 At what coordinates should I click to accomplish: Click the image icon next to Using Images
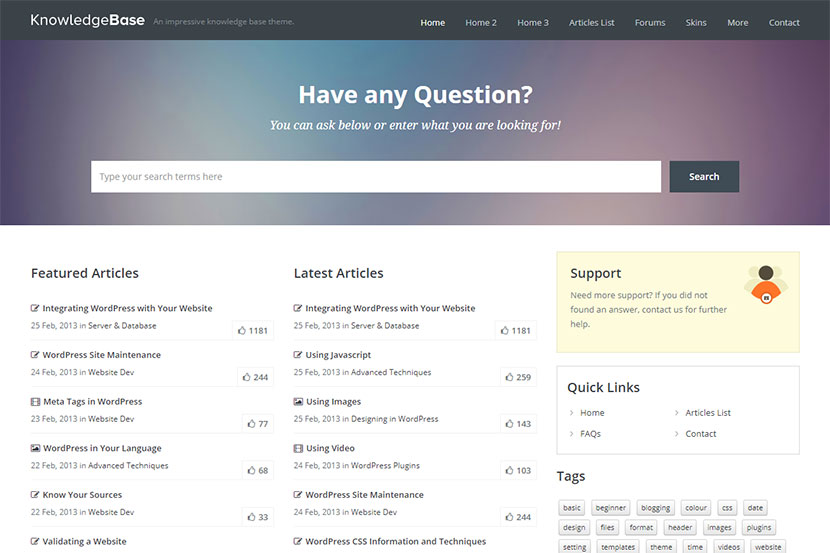[298, 402]
